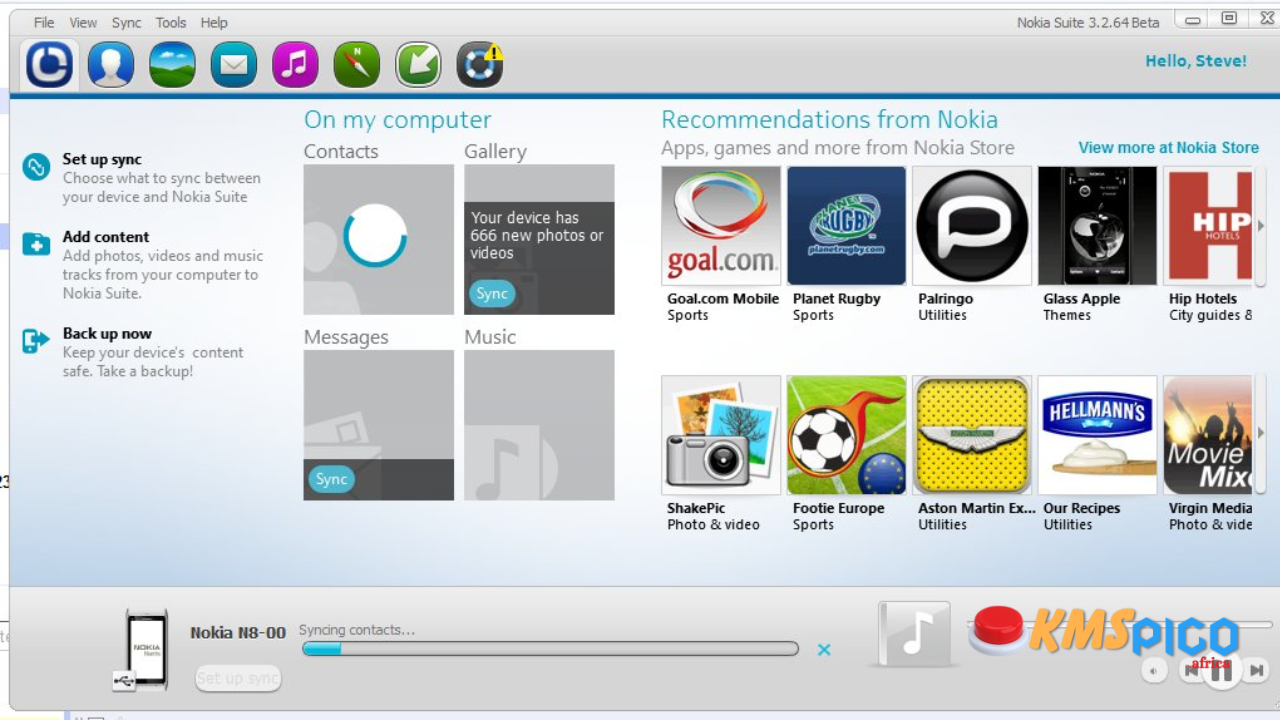
Task: Open the Glass Apple theme thumbnail
Action: [x=1097, y=226]
